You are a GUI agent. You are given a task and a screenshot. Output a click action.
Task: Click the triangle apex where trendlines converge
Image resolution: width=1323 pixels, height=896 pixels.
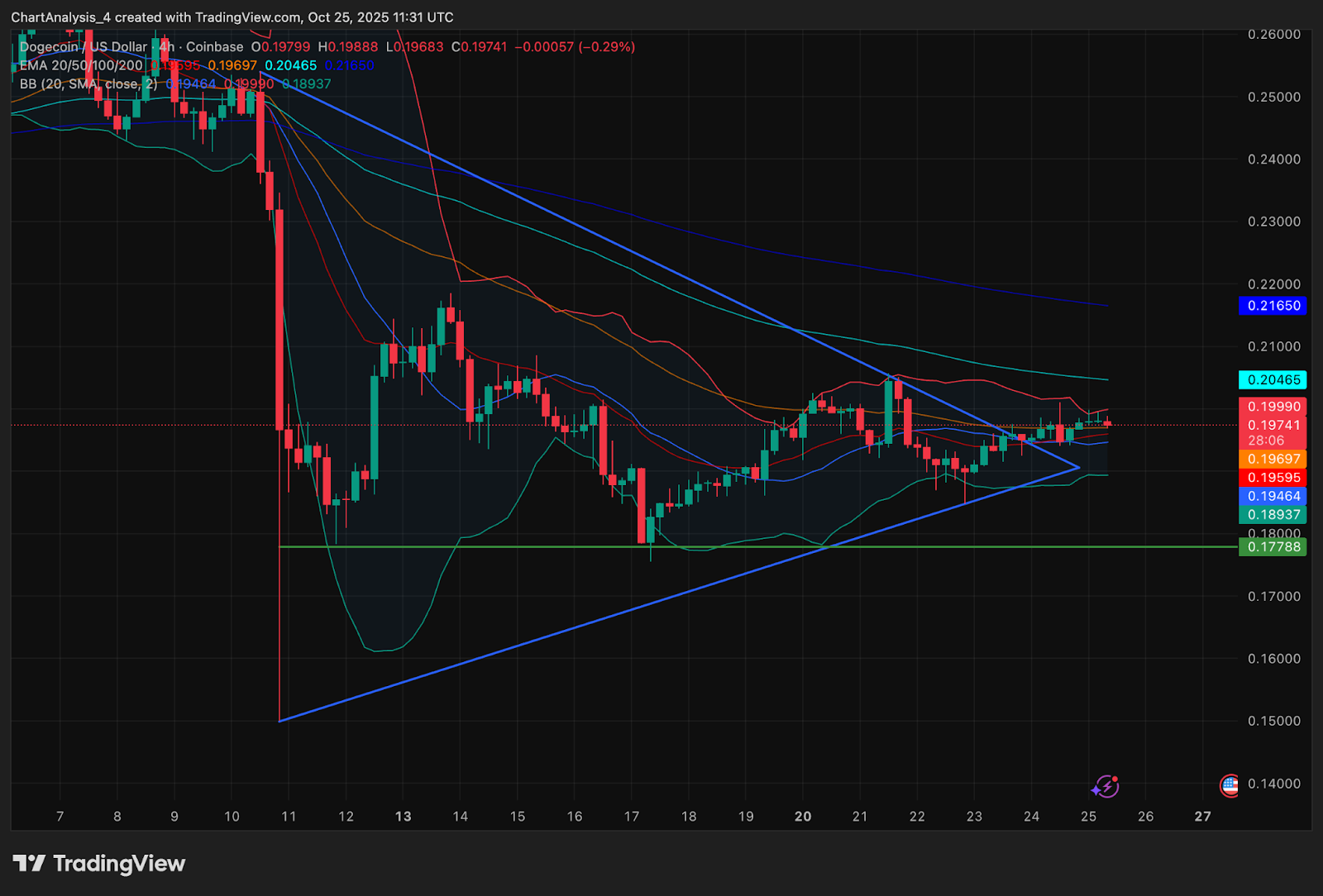pyautogui.click(x=1079, y=468)
